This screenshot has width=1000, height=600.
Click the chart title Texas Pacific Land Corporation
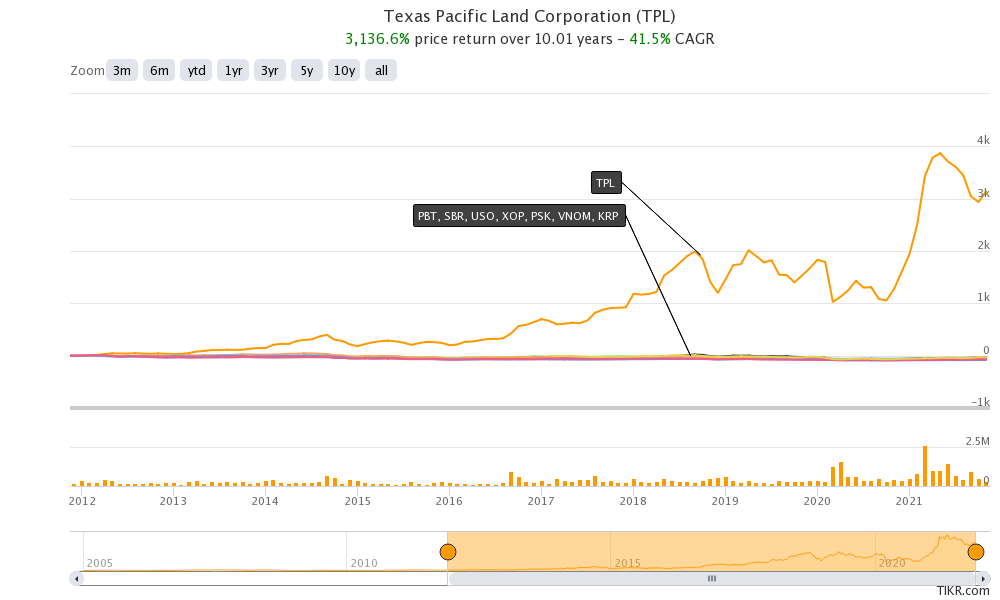pos(529,16)
